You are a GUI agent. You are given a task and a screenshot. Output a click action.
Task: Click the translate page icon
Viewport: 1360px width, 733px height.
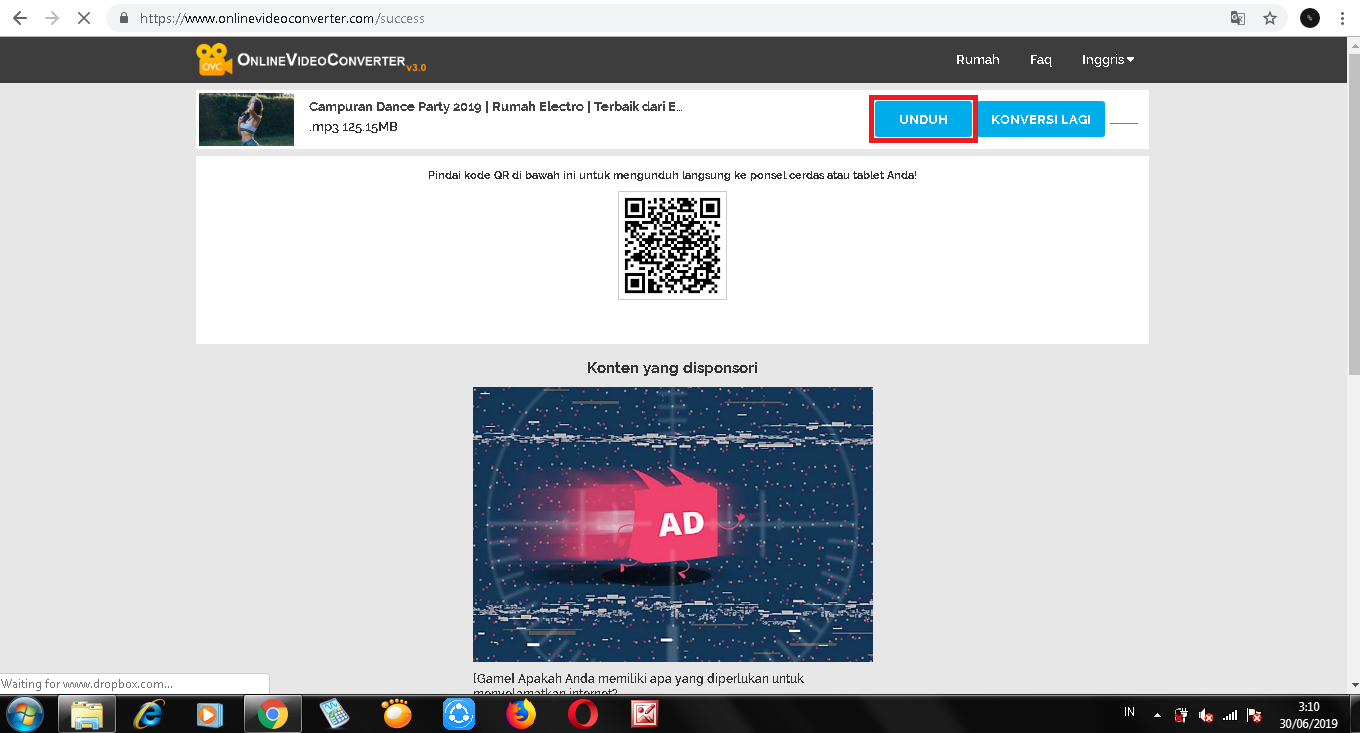click(1238, 18)
